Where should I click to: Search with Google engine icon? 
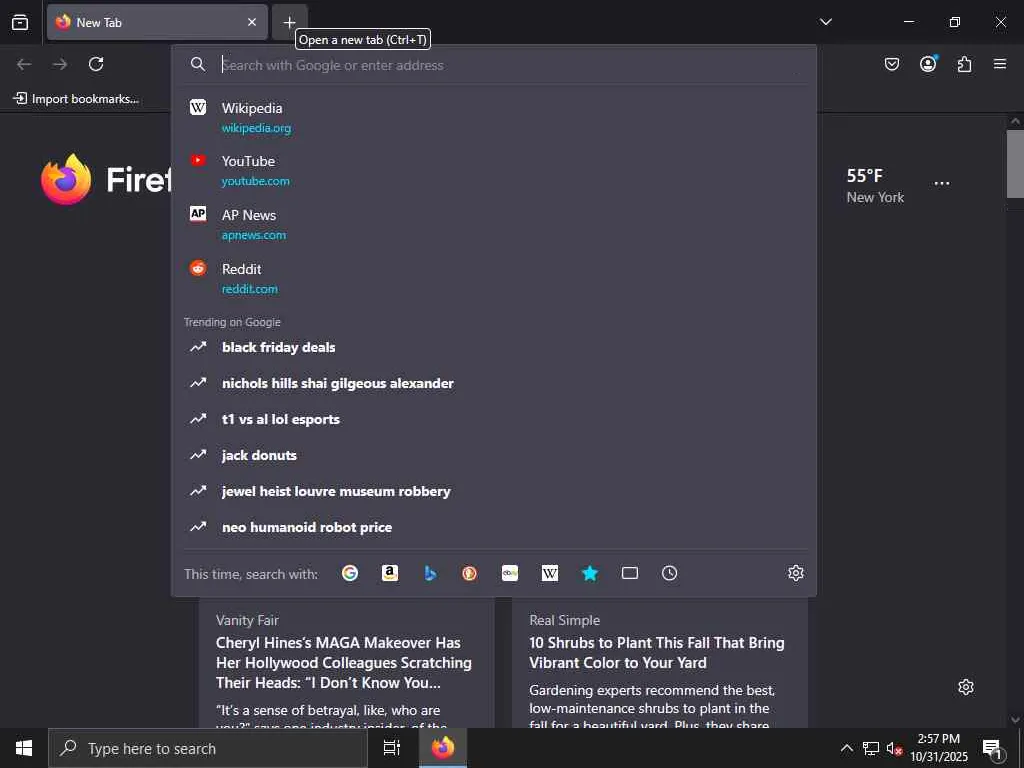pos(350,573)
